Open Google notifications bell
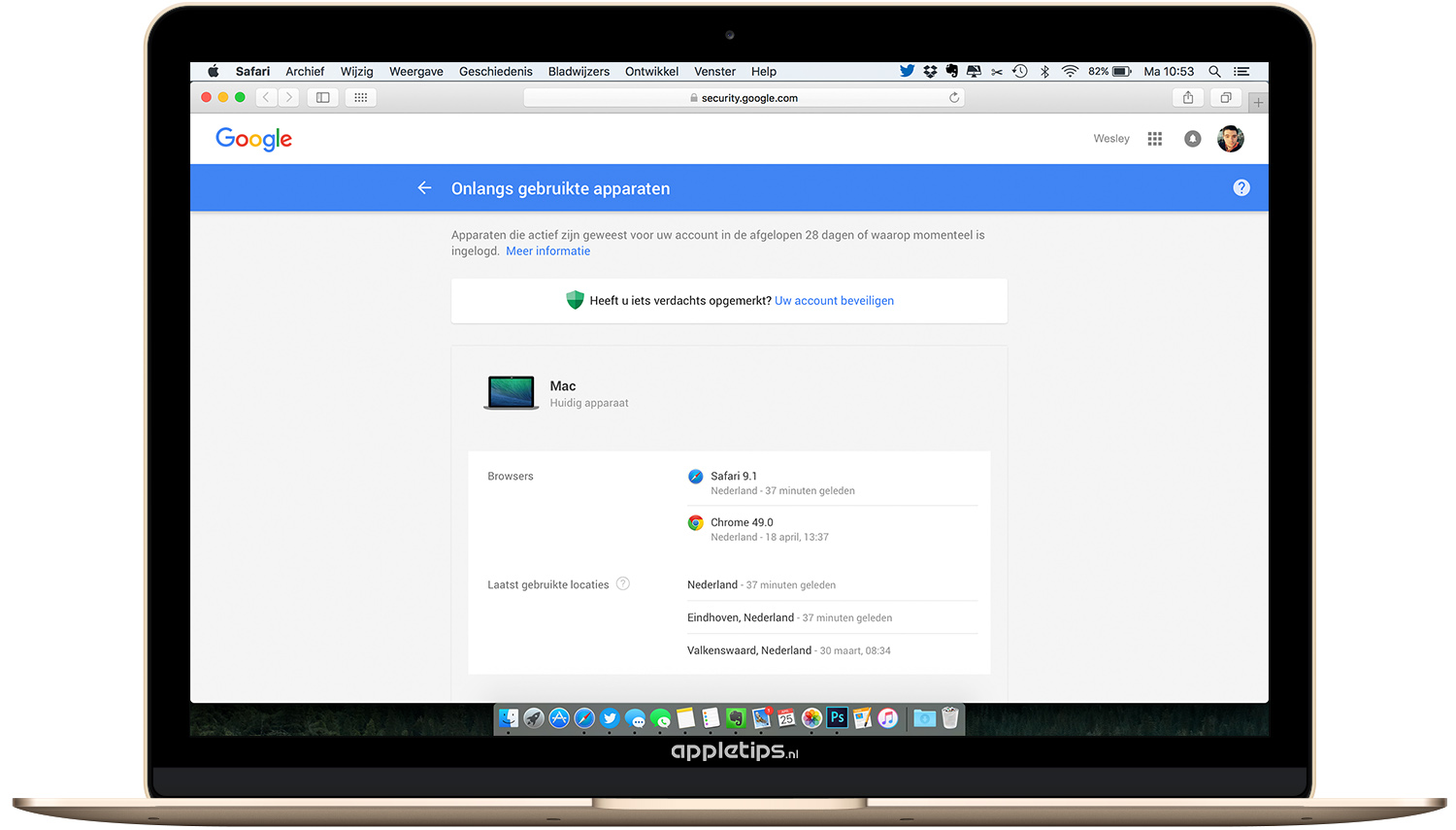This screenshot has height=830, width=1456. click(1193, 139)
